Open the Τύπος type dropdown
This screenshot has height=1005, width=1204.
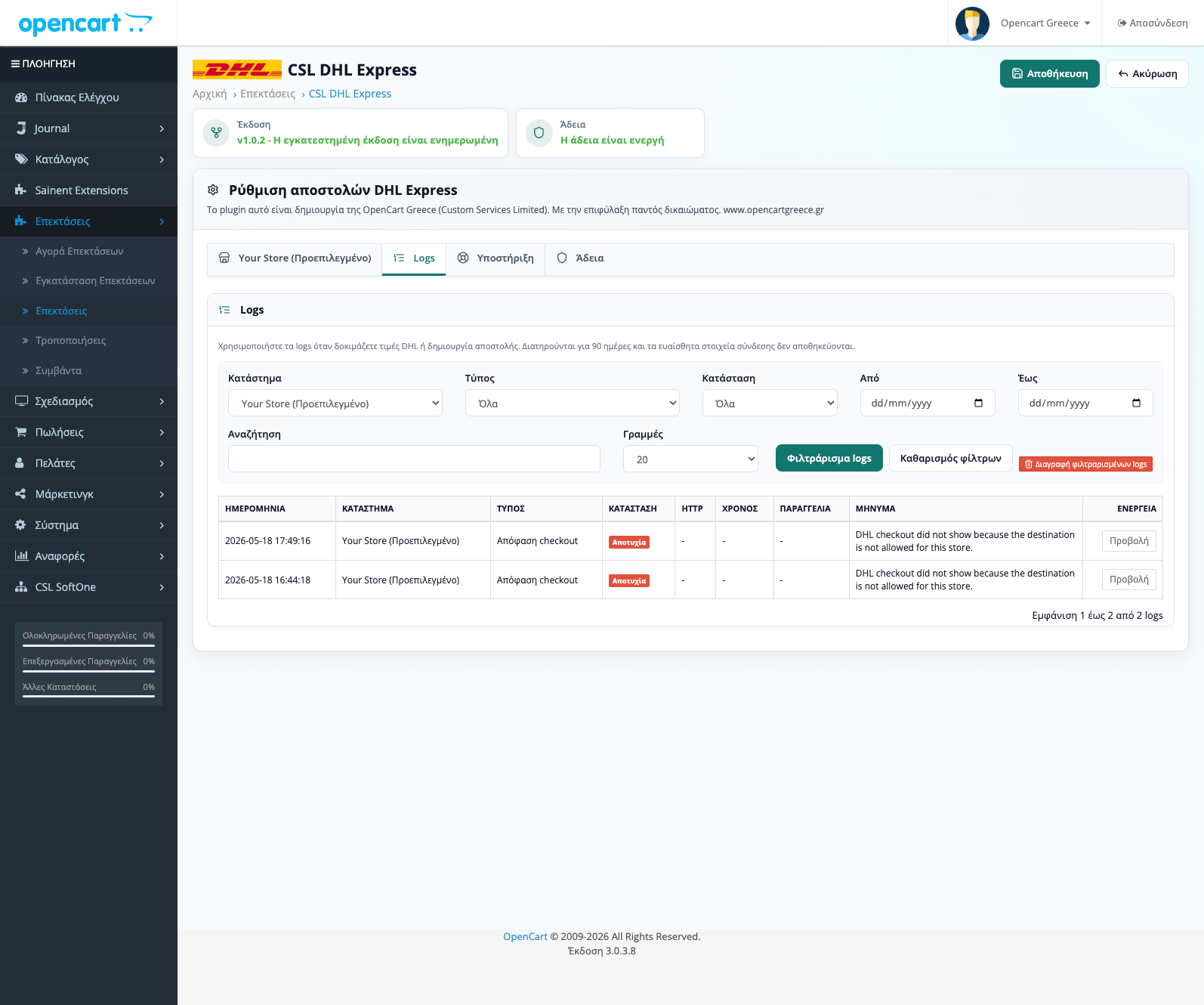(573, 403)
